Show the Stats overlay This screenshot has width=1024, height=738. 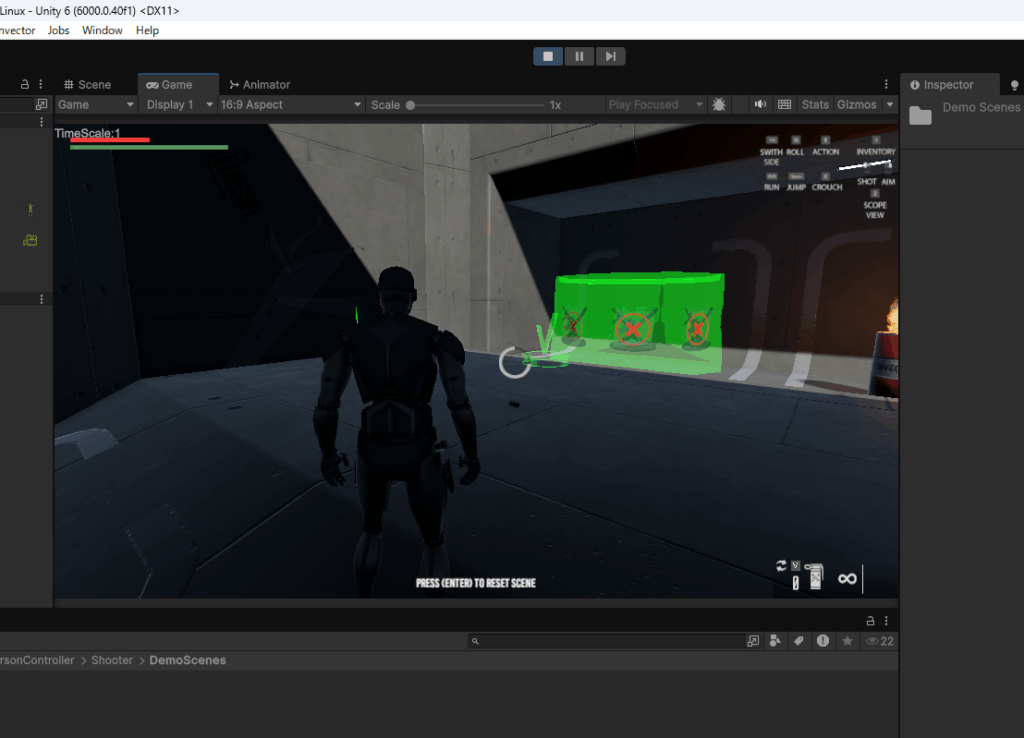pyautogui.click(x=815, y=105)
